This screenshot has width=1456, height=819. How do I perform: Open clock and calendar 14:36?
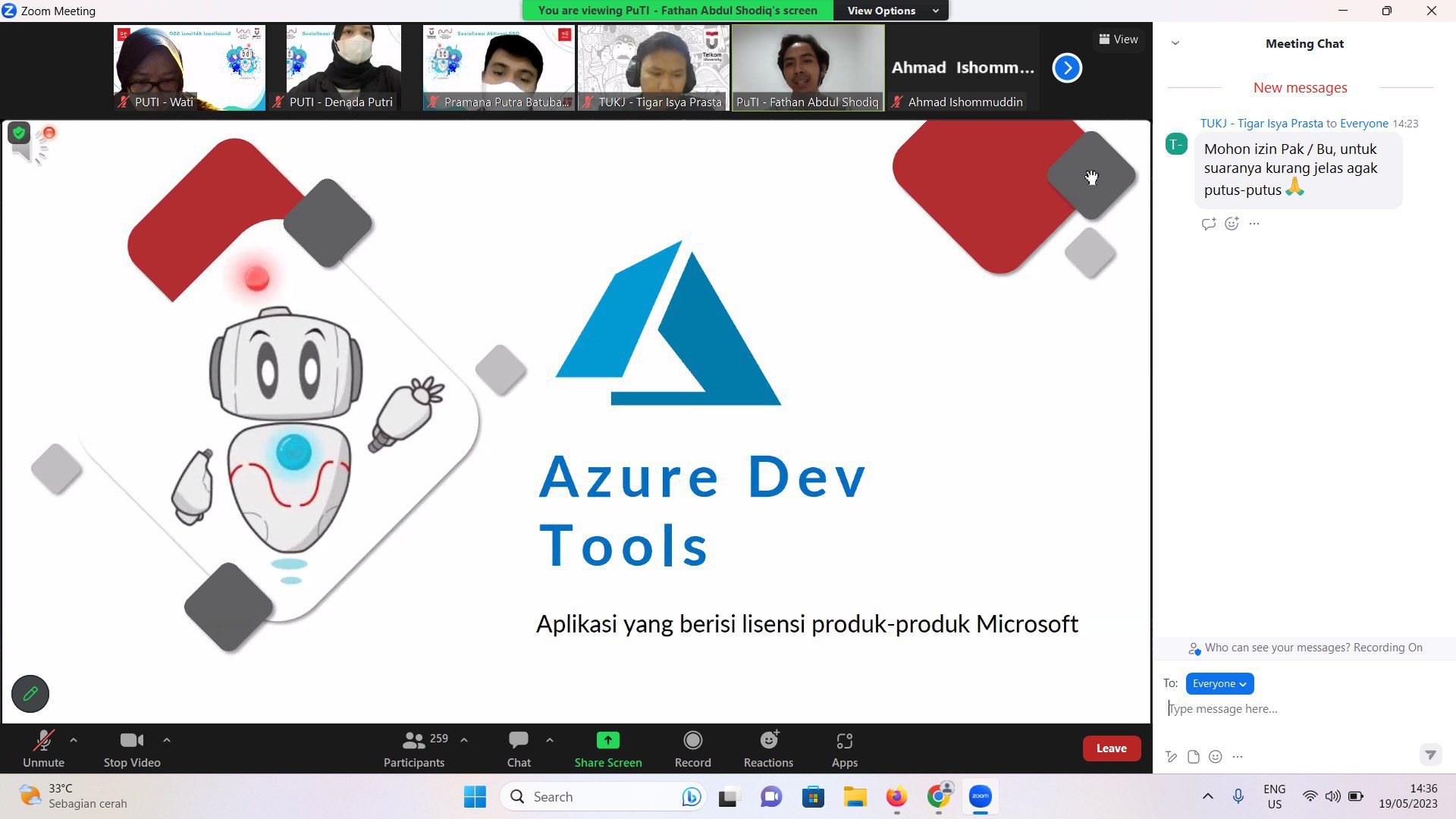click(1408, 796)
